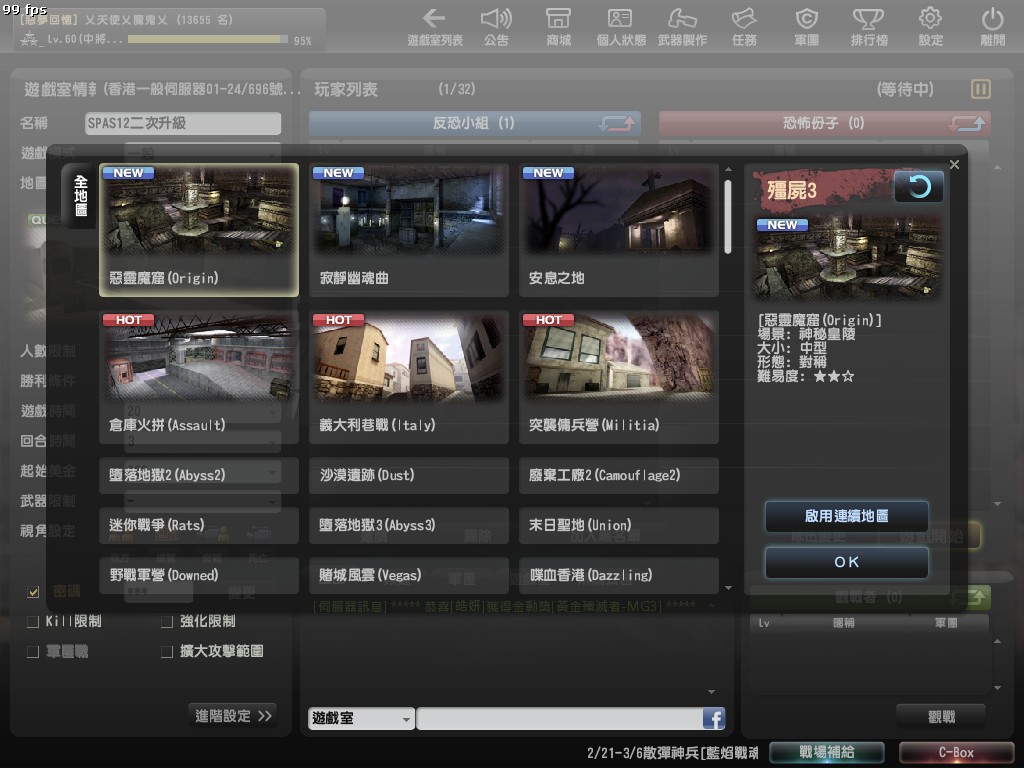Click the swap-team icon on 反恐小組 bar
This screenshot has height=768, width=1024.
click(x=618, y=123)
